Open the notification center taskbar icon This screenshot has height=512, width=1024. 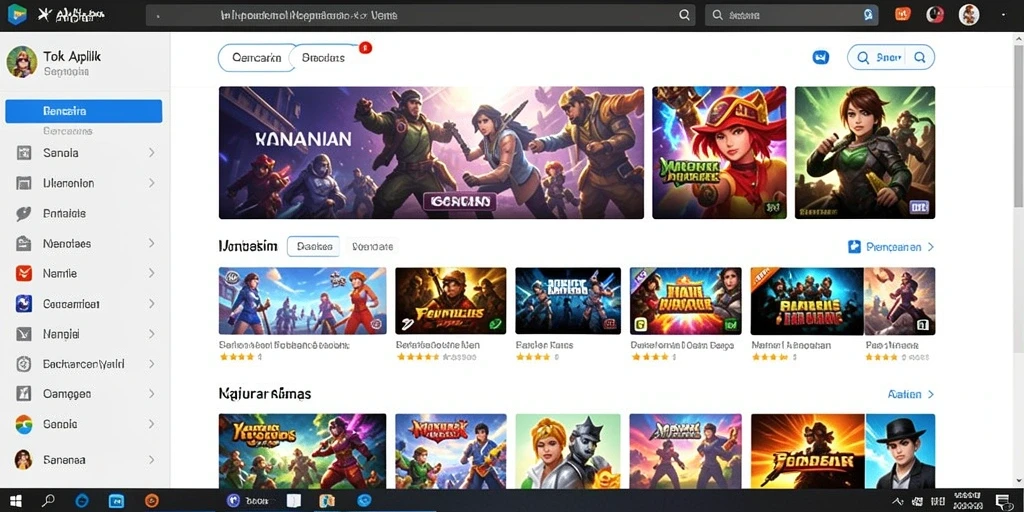(1002, 501)
